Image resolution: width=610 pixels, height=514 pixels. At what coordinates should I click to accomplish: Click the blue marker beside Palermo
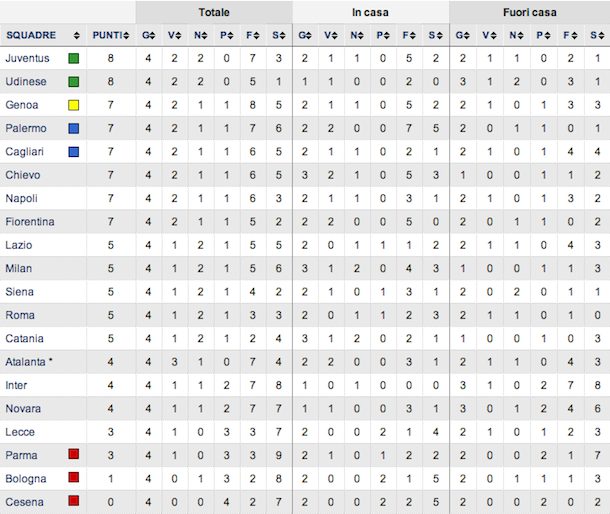click(74, 128)
